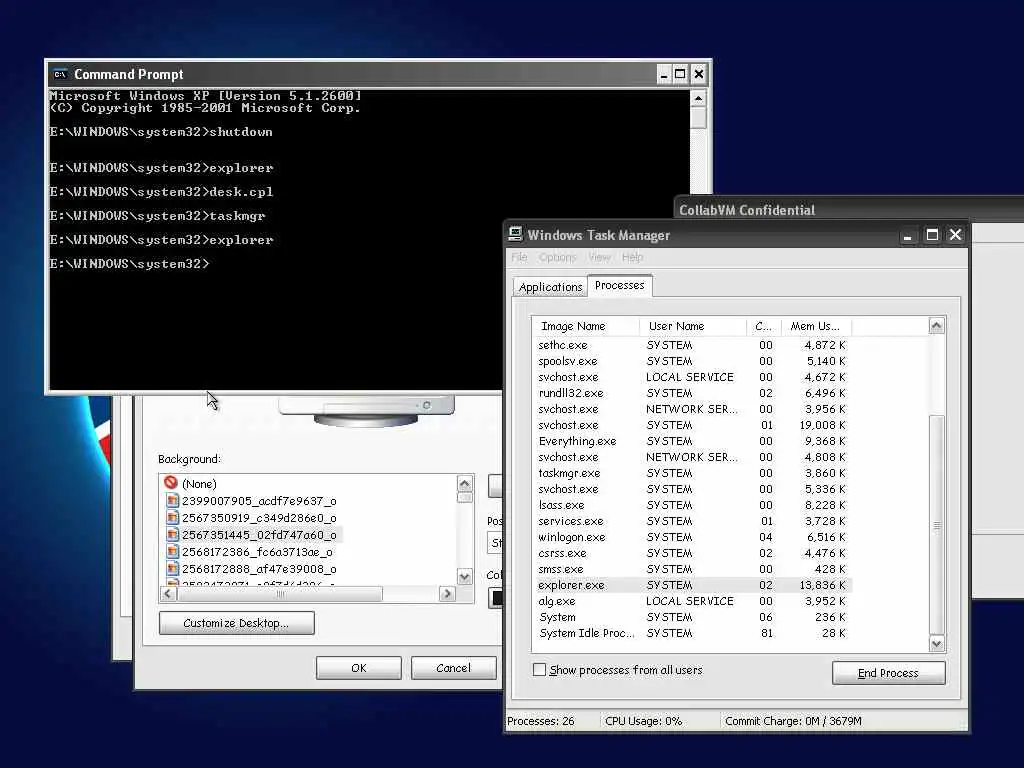Select the smss.exe process row
The width and height of the screenshot is (1024, 768).
click(692, 569)
